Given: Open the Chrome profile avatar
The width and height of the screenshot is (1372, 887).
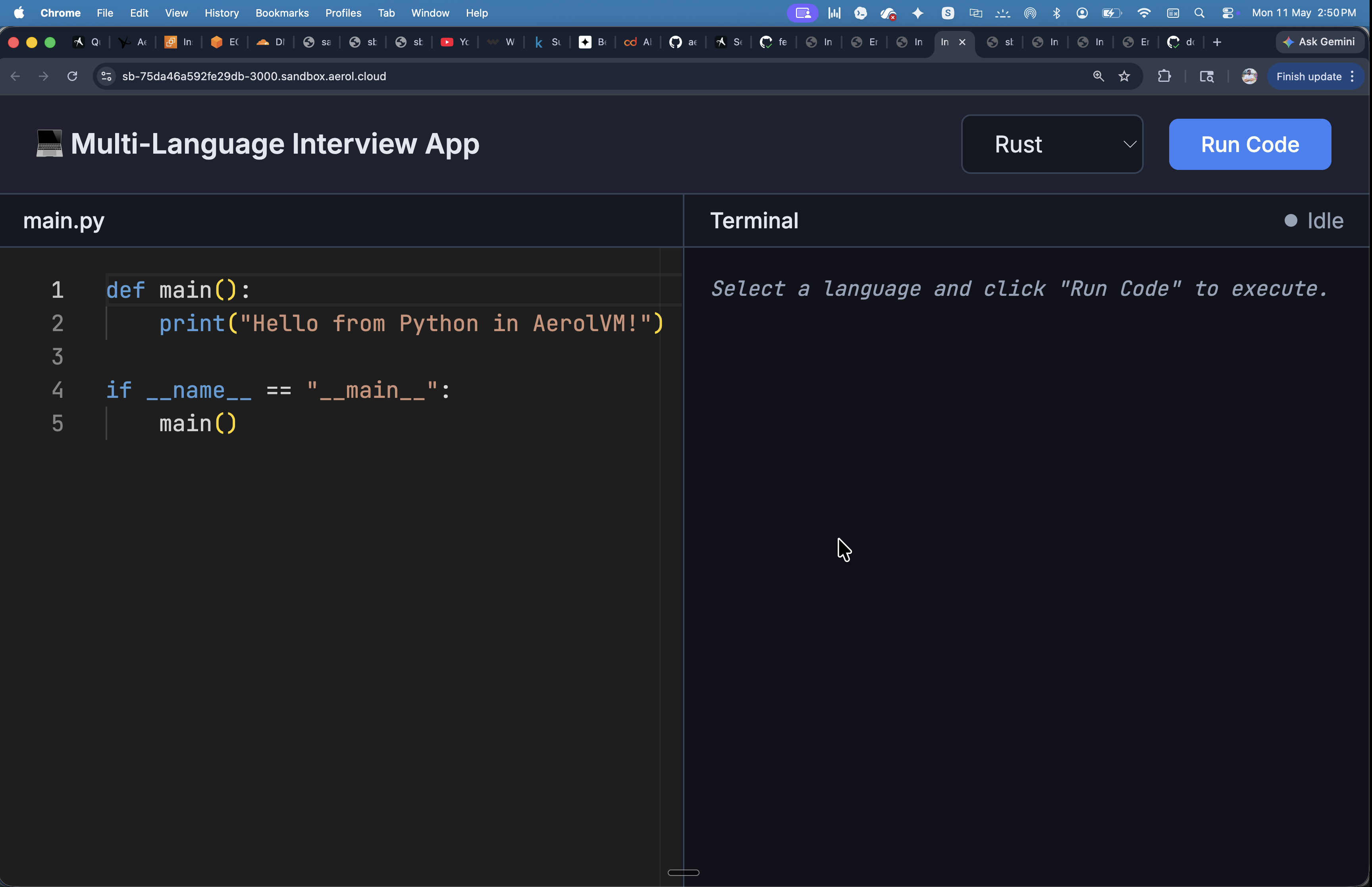Looking at the screenshot, I should (1249, 77).
